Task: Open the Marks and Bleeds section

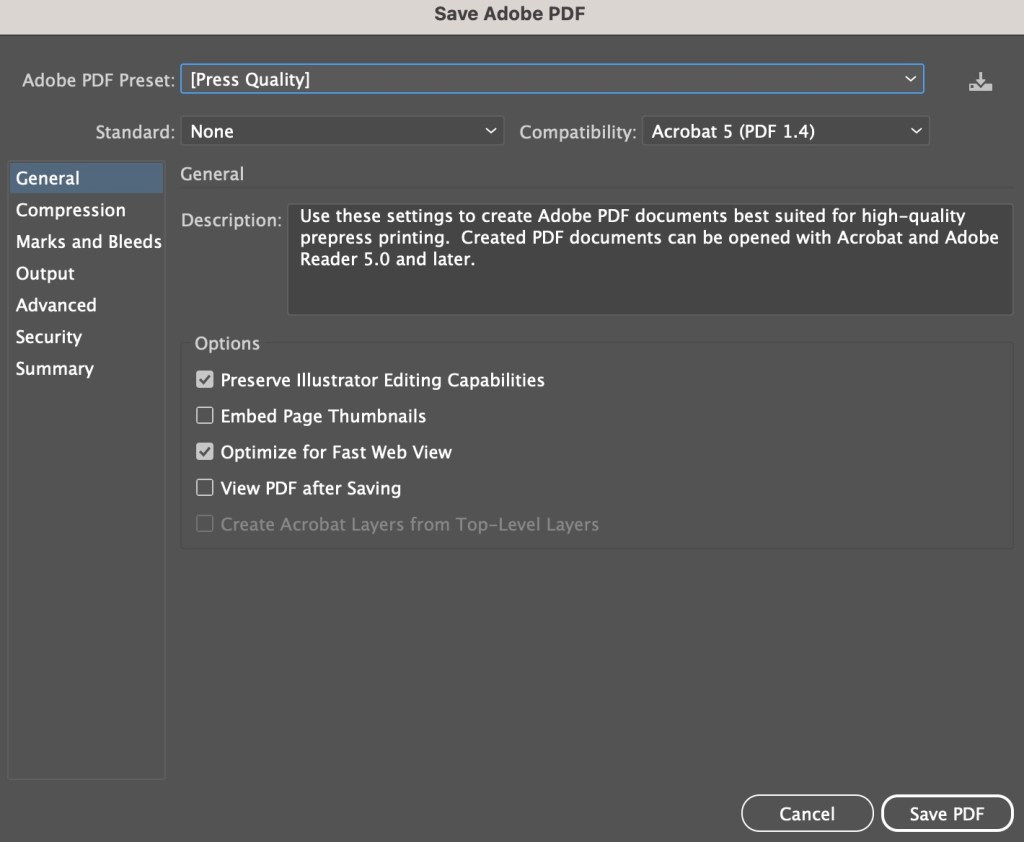Action: [x=88, y=242]
